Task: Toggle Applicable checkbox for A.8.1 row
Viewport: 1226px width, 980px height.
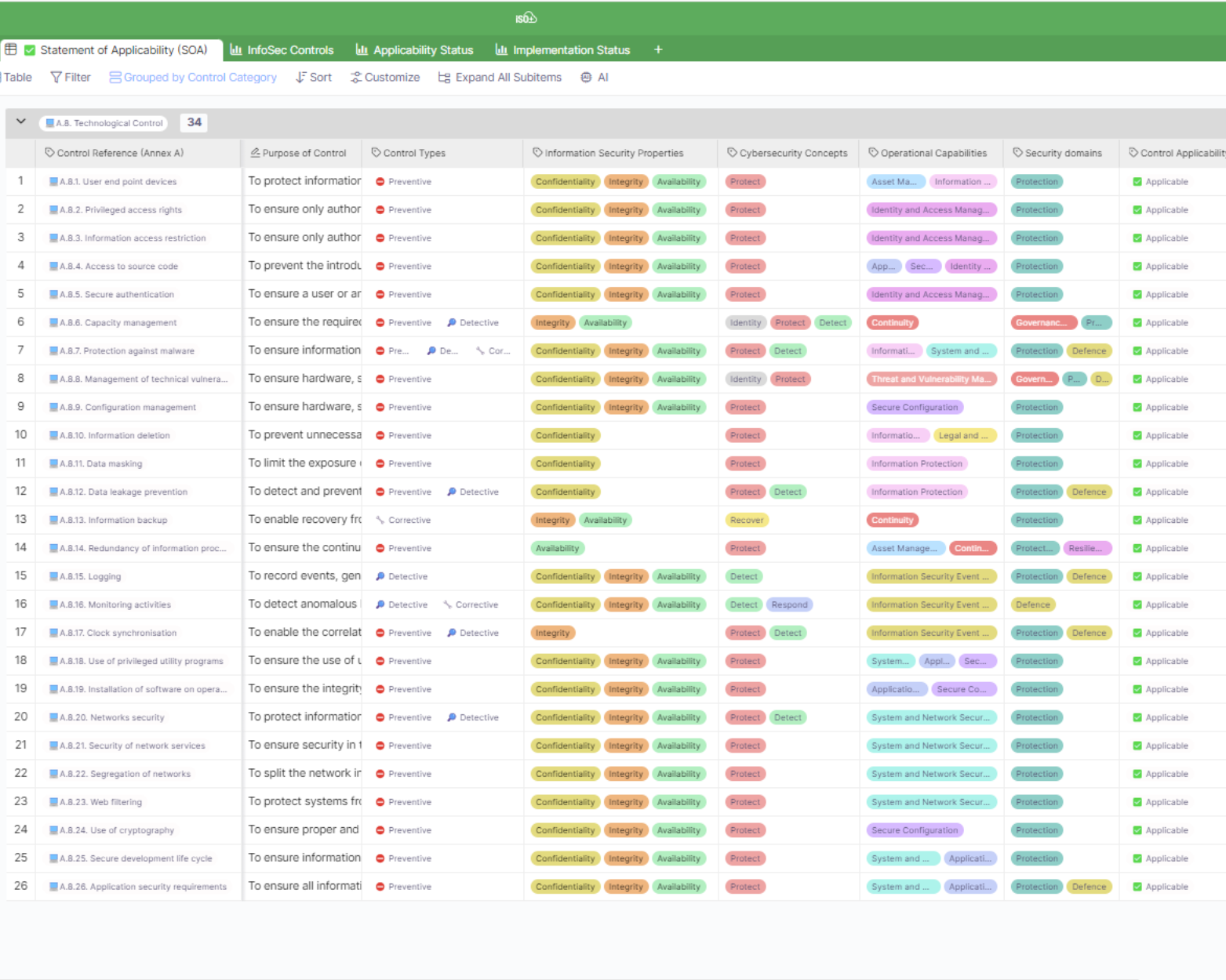Action: [1137, 182]
